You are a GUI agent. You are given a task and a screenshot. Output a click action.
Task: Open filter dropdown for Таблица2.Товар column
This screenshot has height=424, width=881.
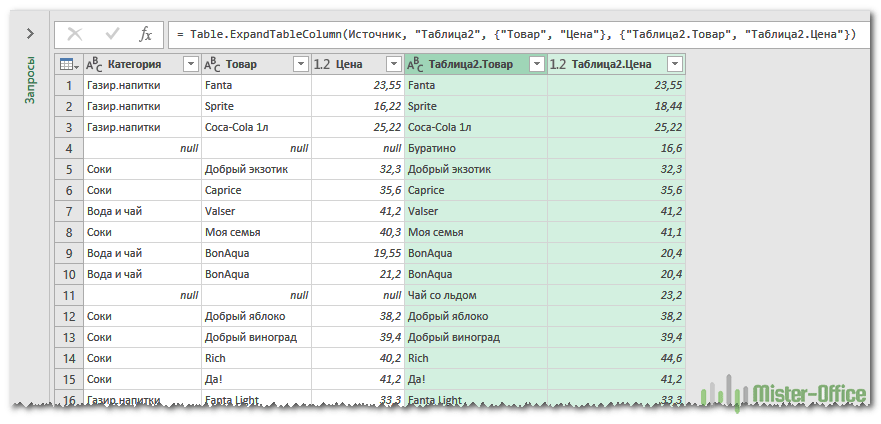tap(537, 64)
